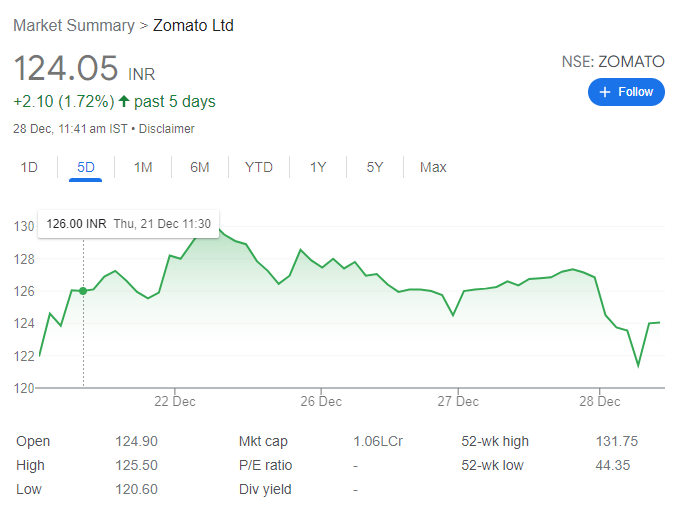Click the 130 y-axis label

click(24, 226)
